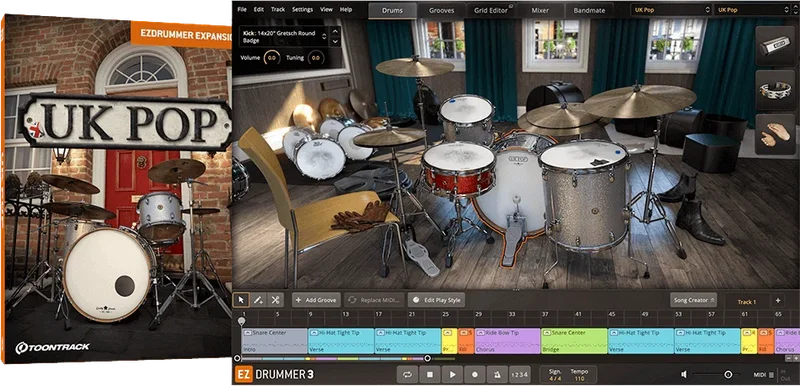800x386 pixels.
Task: Toggle the 1234 count-in button
Action: [519, 375]
